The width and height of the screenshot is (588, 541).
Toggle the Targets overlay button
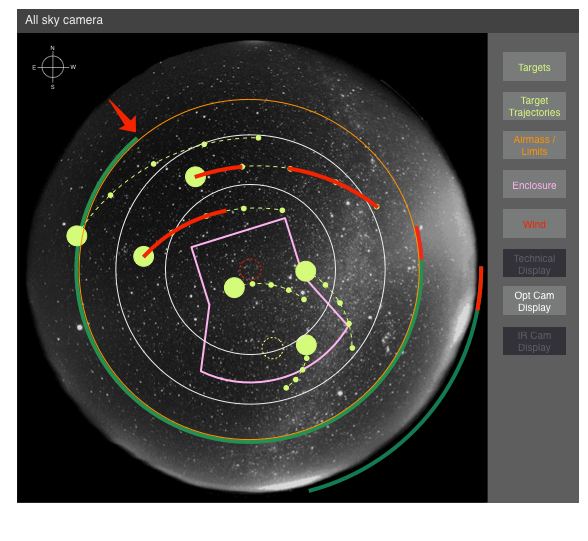(x=534, y=67)
